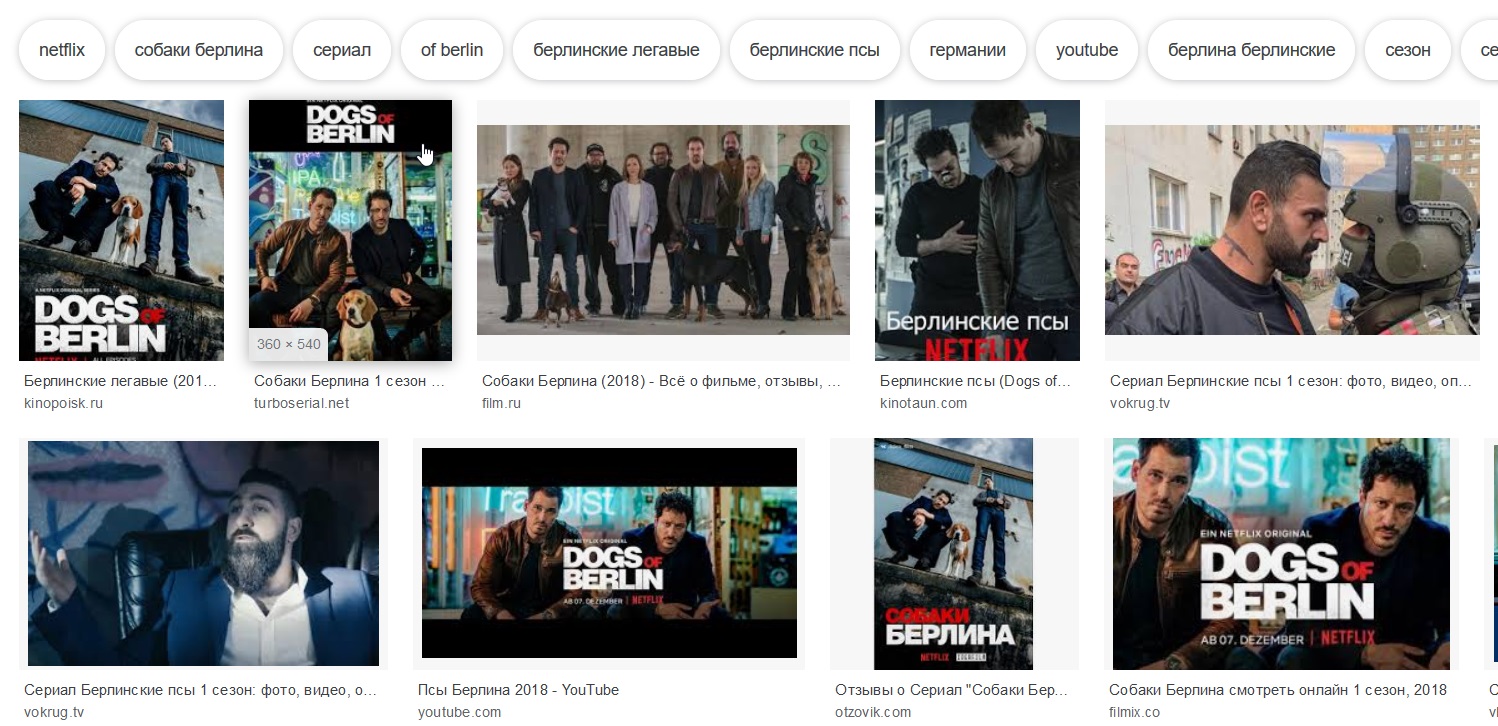The width and height of the screenshot is (1498, 726).
Task: Open the "Собаки Берлина 1 сезон" title link
Action: 349,381
